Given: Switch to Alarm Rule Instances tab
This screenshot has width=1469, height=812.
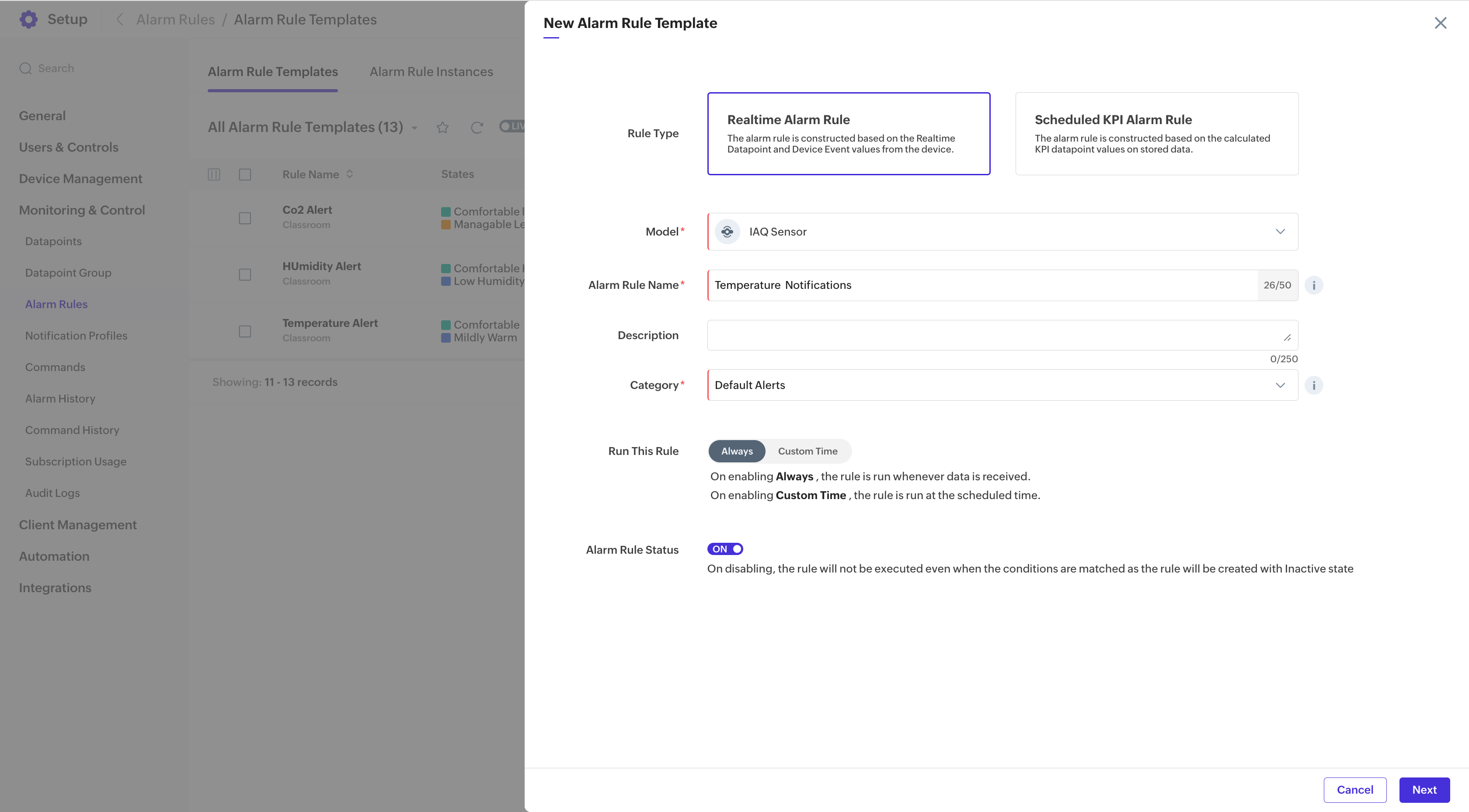Looking at the screenshot, I should [431, 72].
